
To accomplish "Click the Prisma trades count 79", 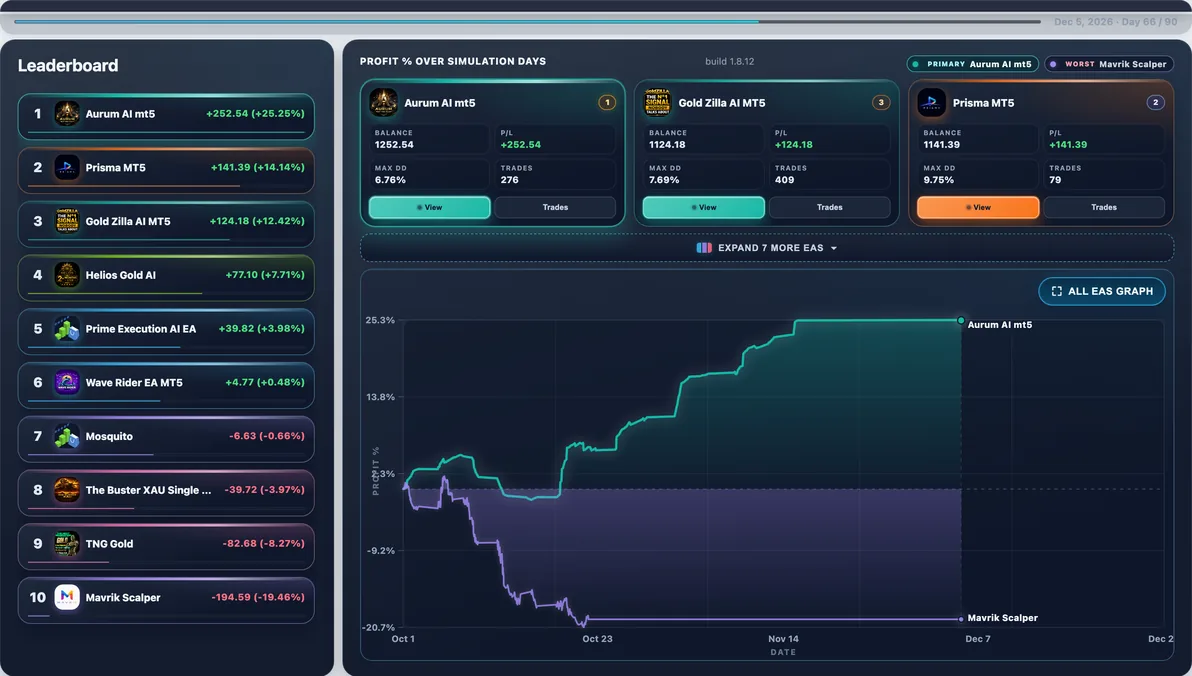I will point(1055,180).
